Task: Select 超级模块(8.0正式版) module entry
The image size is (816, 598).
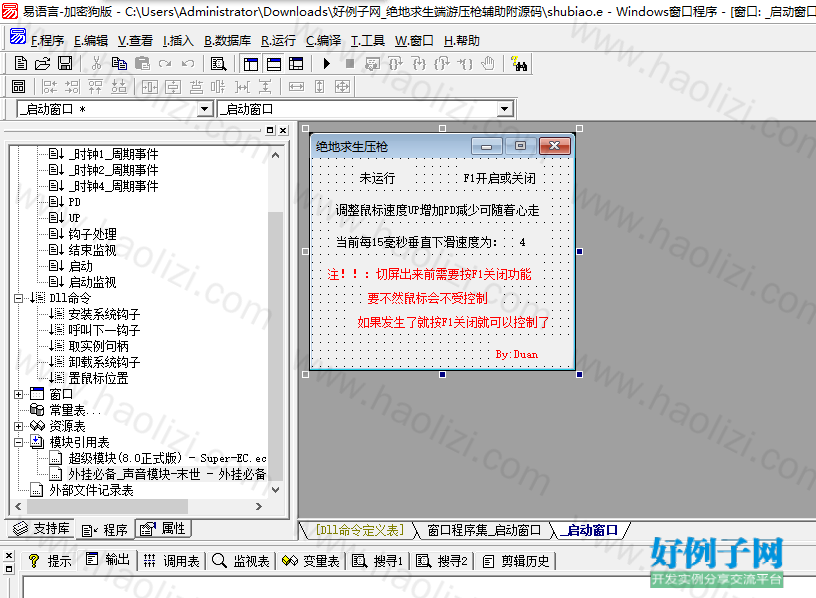Action: (x=167, y=459)
